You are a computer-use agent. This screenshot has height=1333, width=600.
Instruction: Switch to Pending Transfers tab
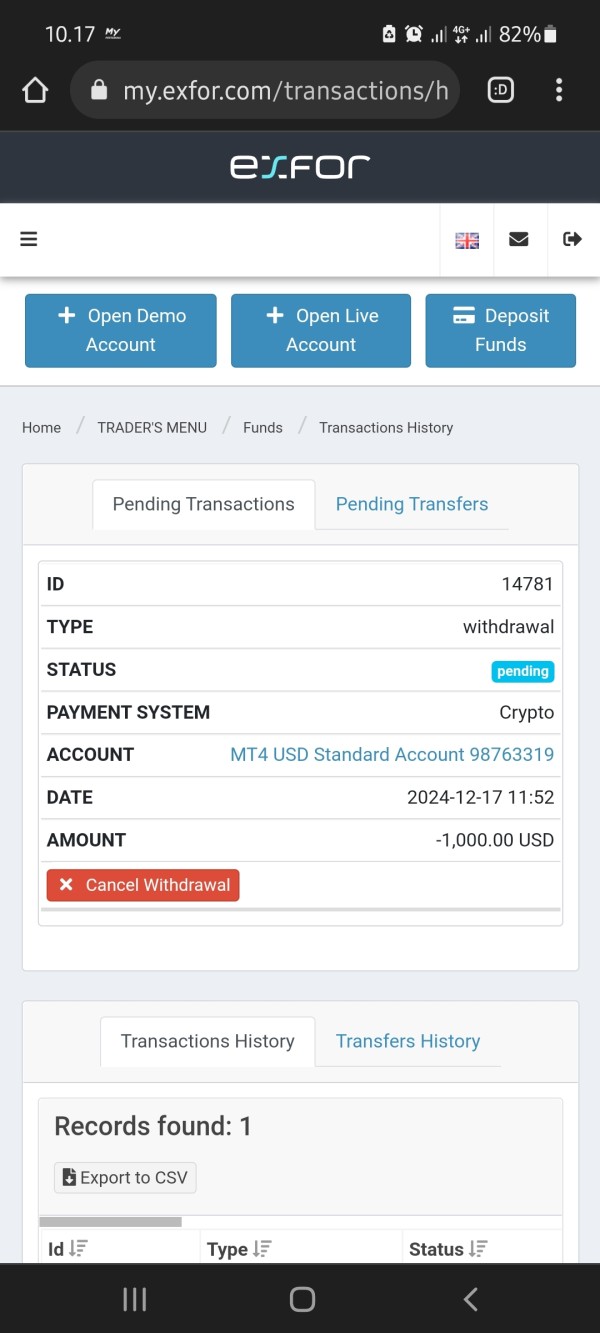412,504
